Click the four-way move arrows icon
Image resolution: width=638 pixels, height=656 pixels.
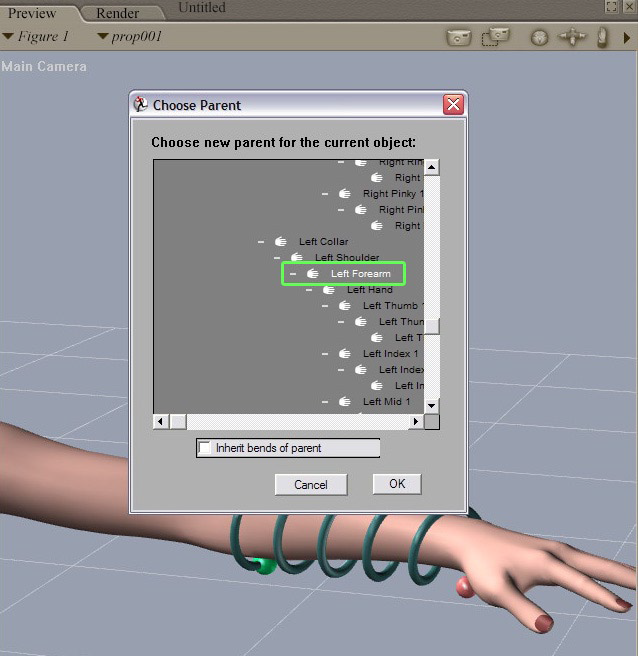click(x=572, y=37)
